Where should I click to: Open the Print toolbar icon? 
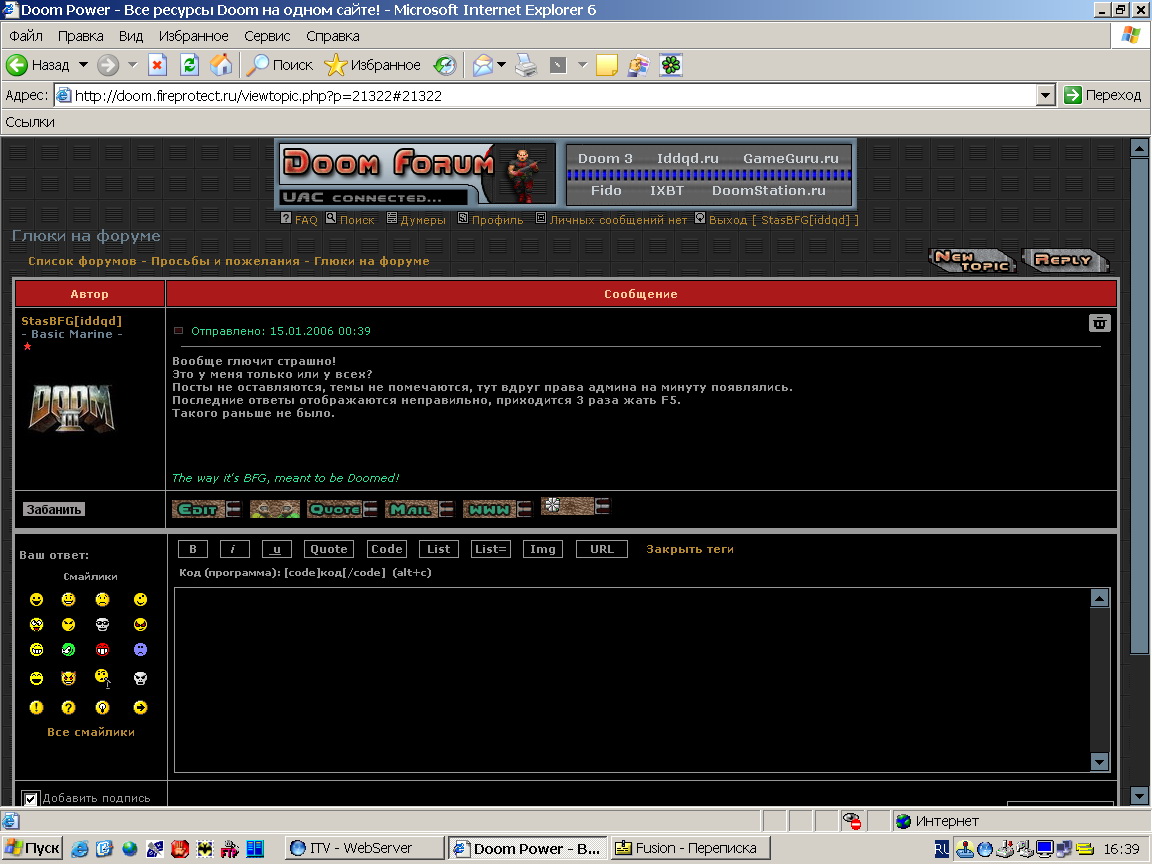click(526, 65)
